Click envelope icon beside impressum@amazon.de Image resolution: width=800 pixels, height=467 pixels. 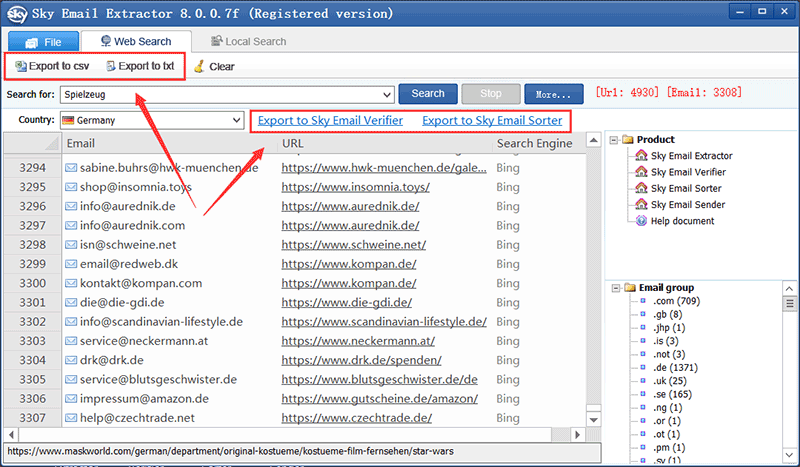(71, 399)
